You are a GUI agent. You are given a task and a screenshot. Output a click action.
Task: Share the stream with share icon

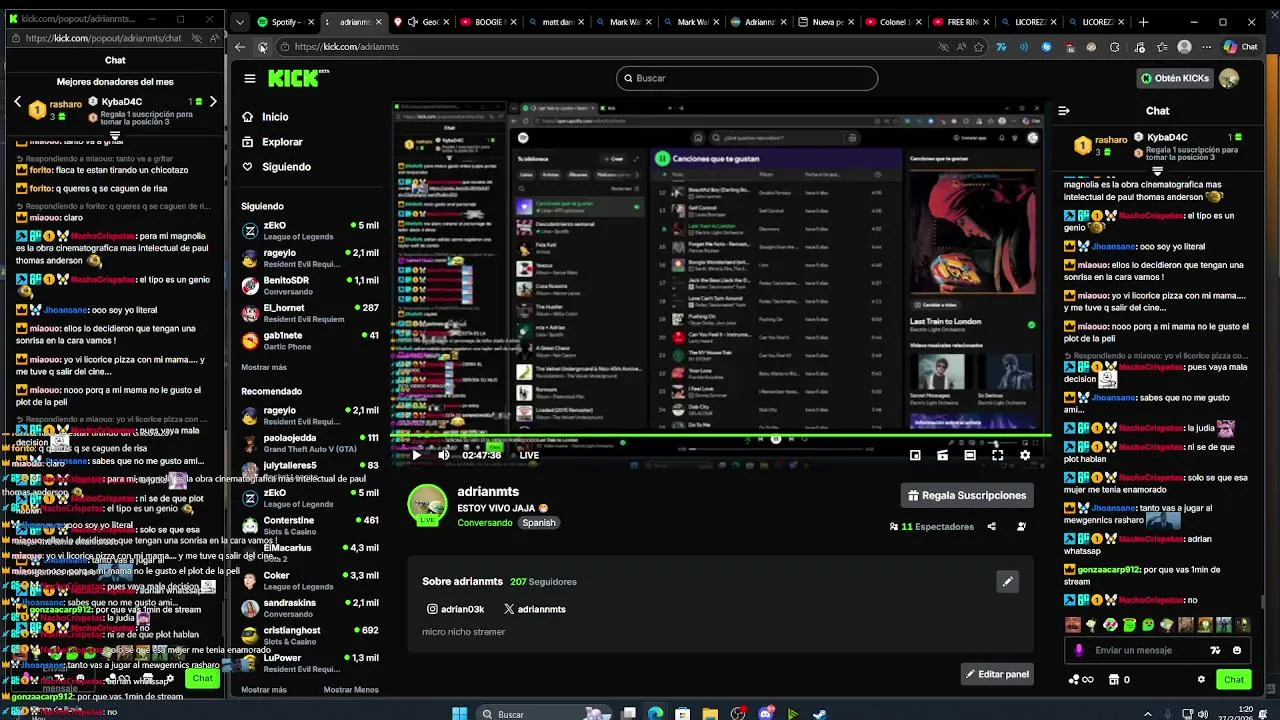pos(992,526)
